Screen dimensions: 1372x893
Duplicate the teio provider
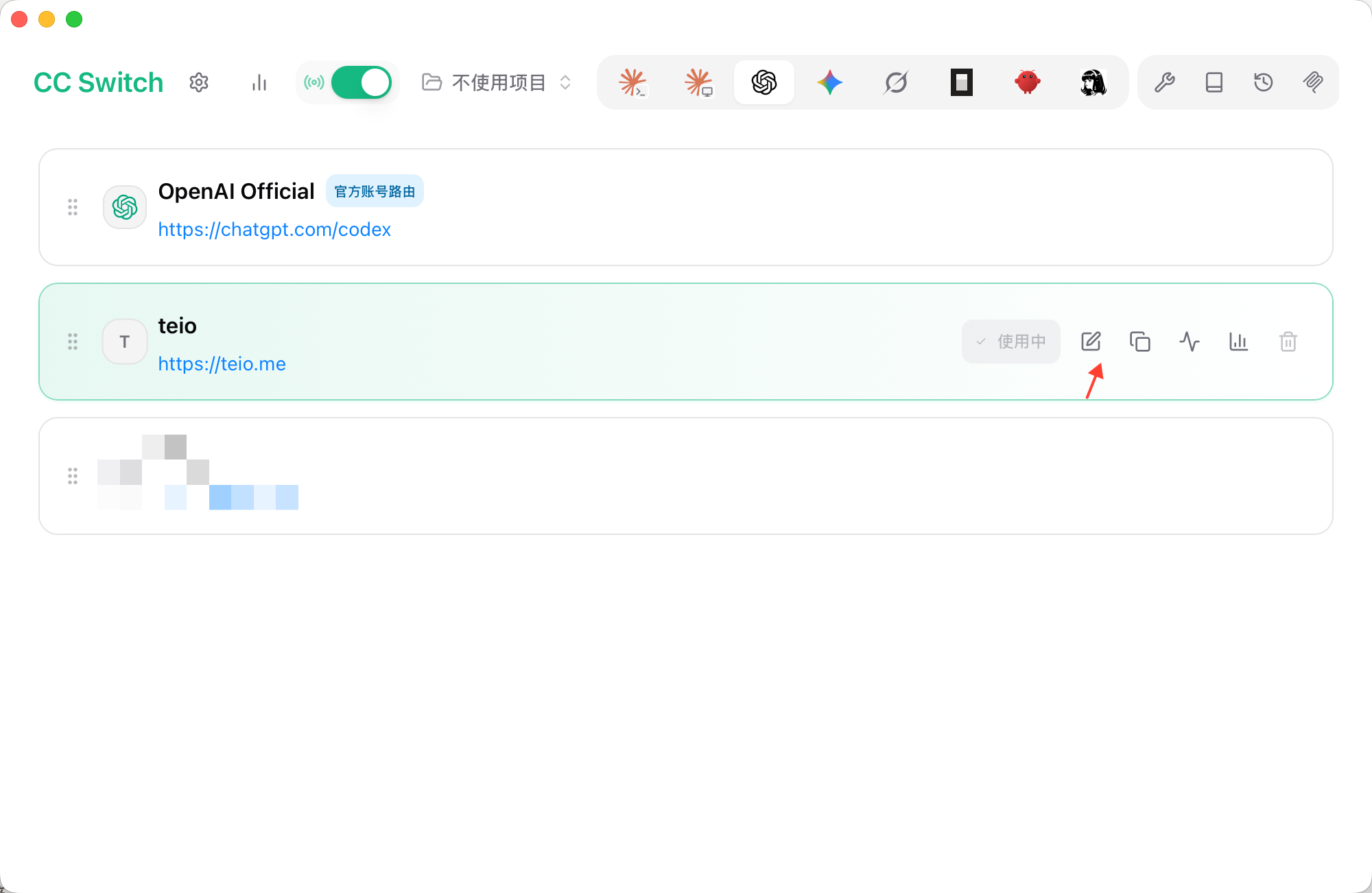[x=1140, y=342]
